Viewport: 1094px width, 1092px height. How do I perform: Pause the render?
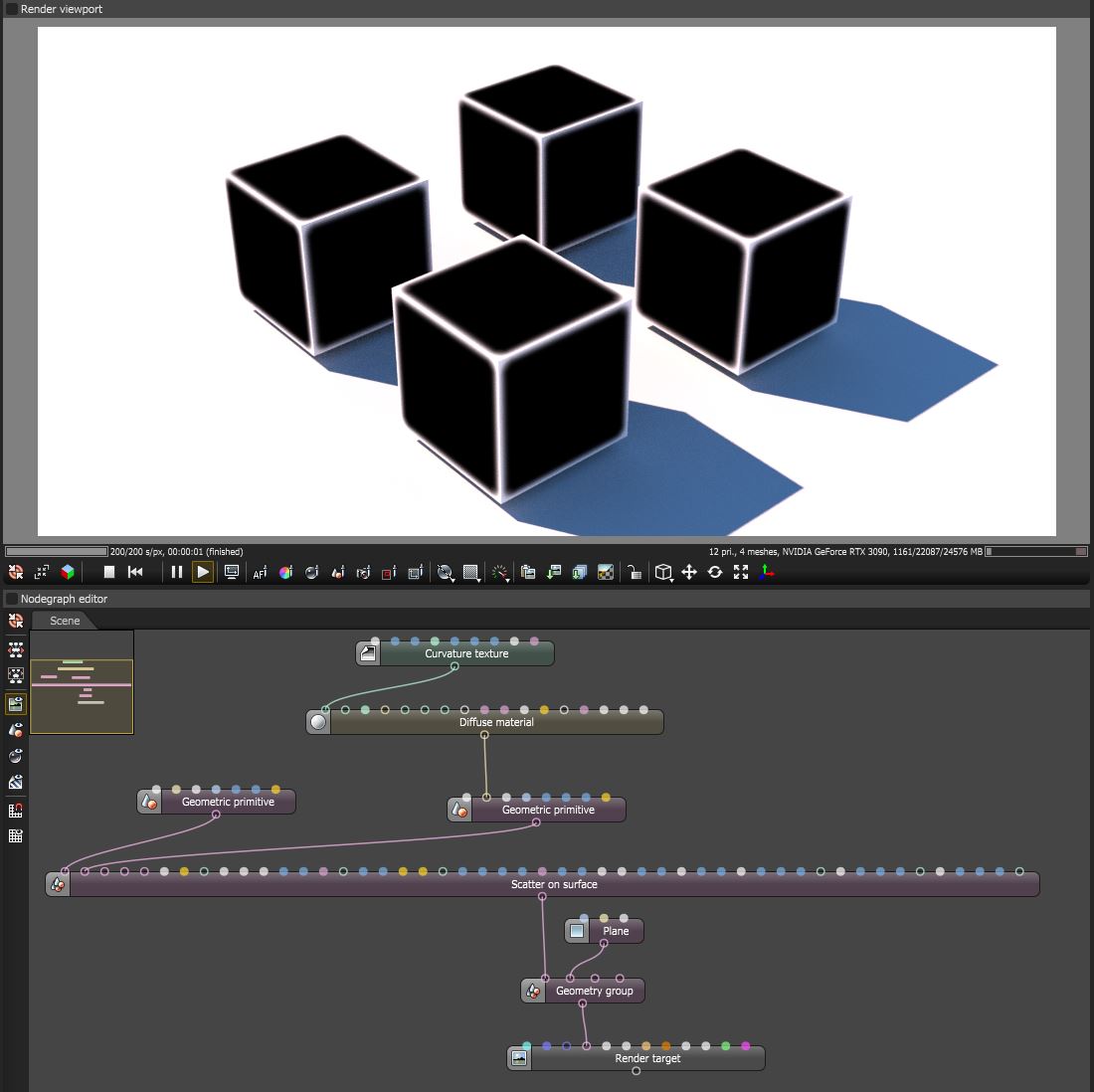click(176, 572)
